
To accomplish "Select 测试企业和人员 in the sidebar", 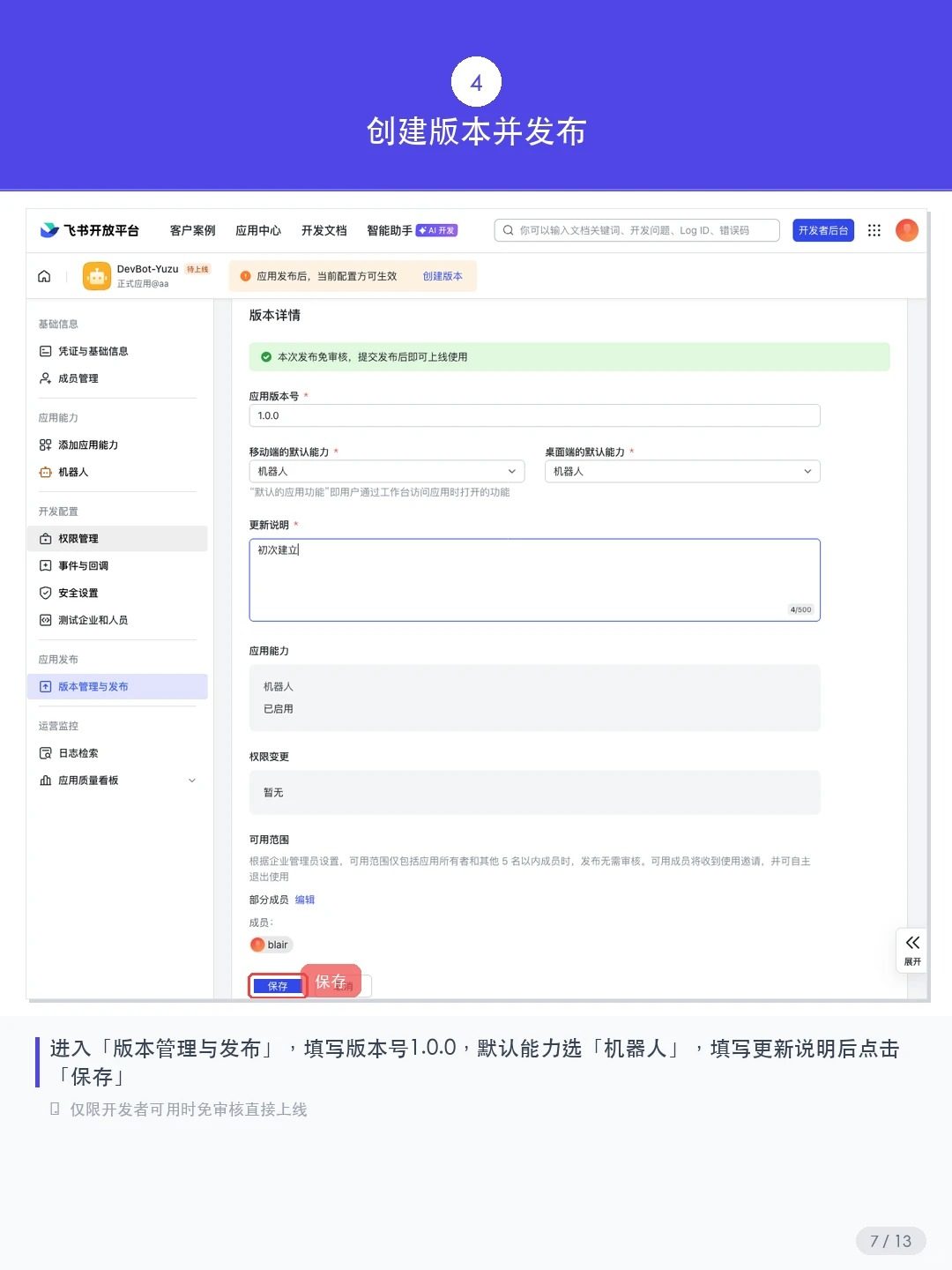I will point(117,621).
